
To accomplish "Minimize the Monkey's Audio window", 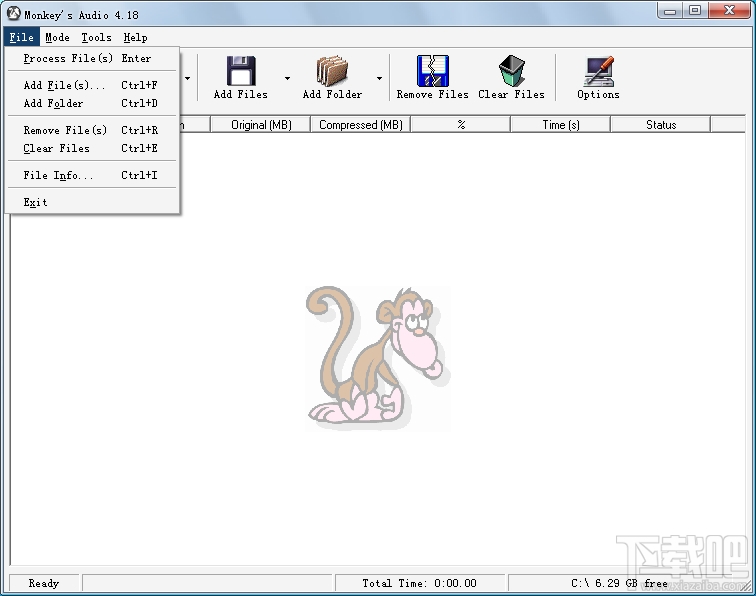I will (x=670, y=11).
